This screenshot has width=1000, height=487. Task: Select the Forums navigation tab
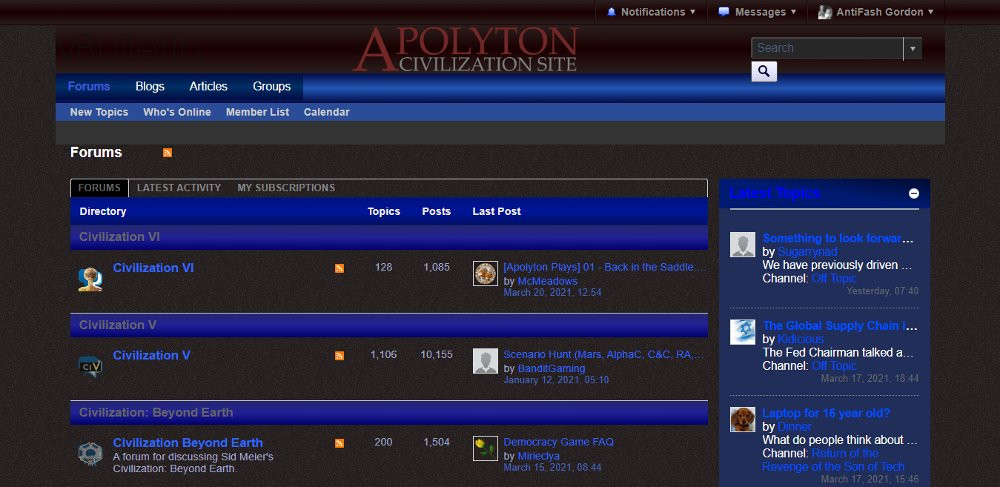tap(89, 87)
